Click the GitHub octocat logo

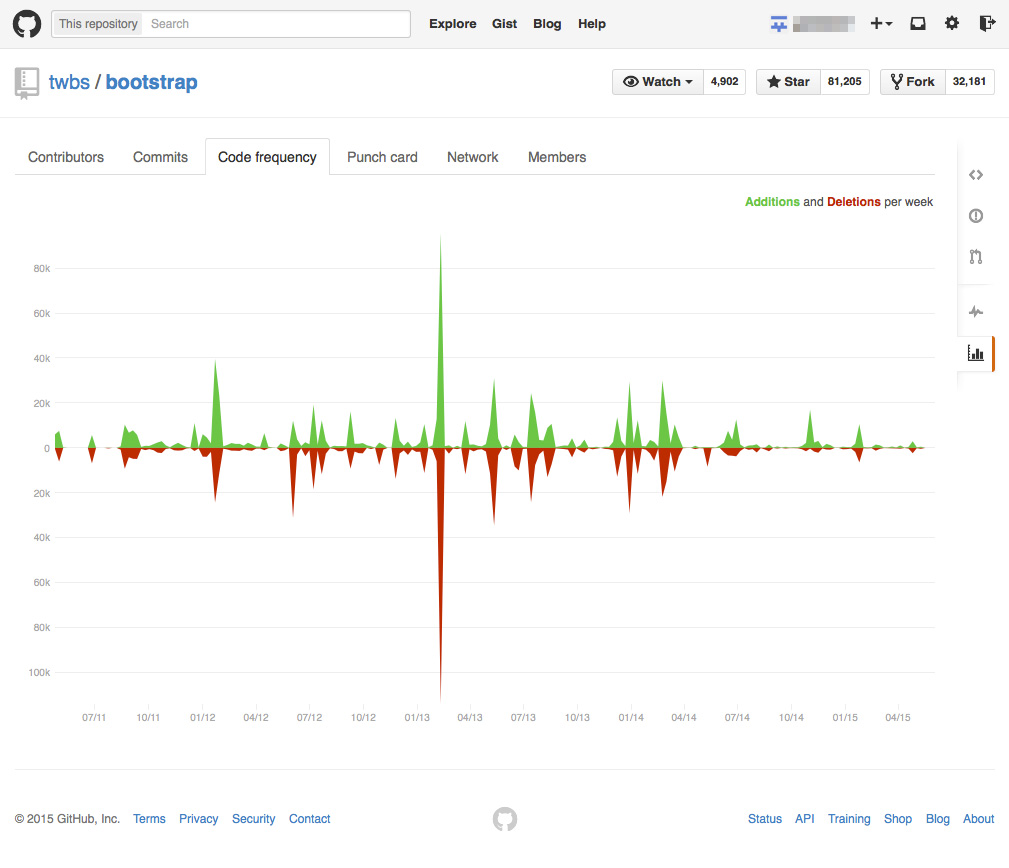click(26, 22)
